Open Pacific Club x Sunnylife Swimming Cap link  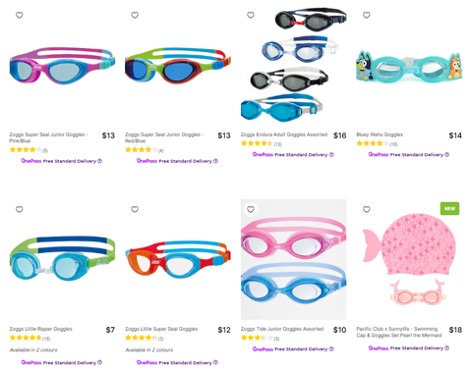(399, 332)
